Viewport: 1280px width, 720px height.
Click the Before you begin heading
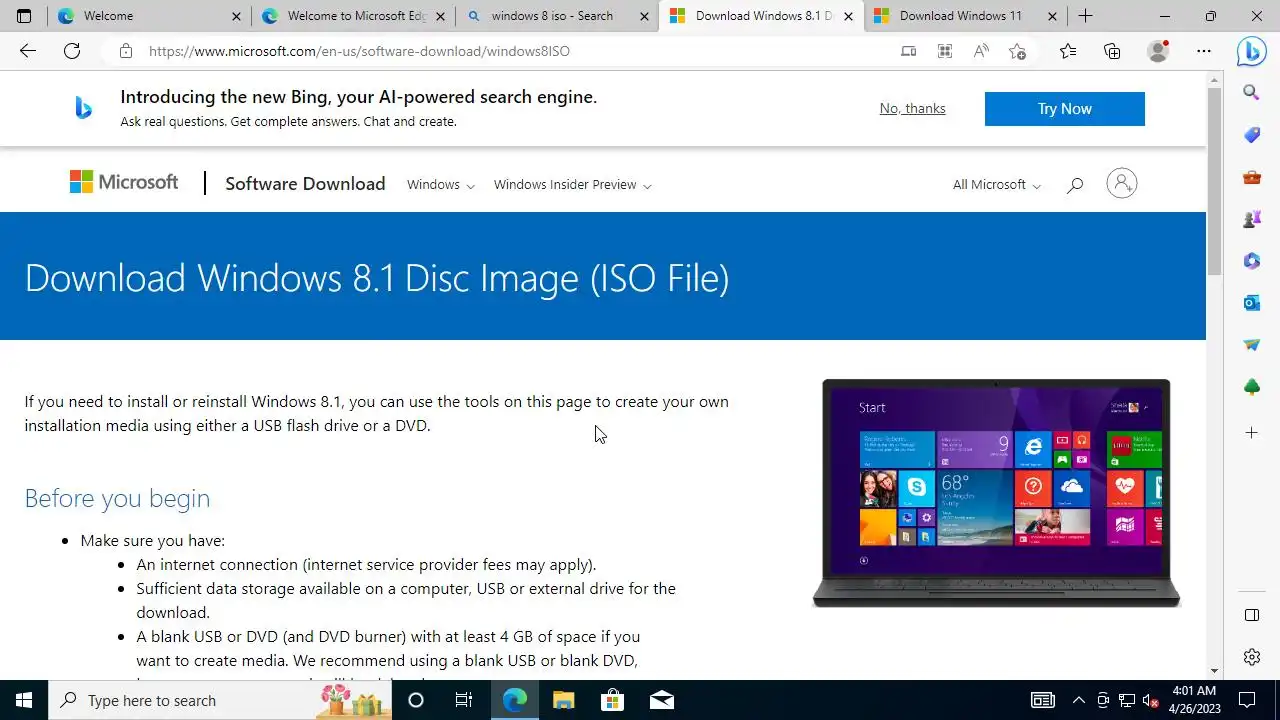(x=117, y=498)
